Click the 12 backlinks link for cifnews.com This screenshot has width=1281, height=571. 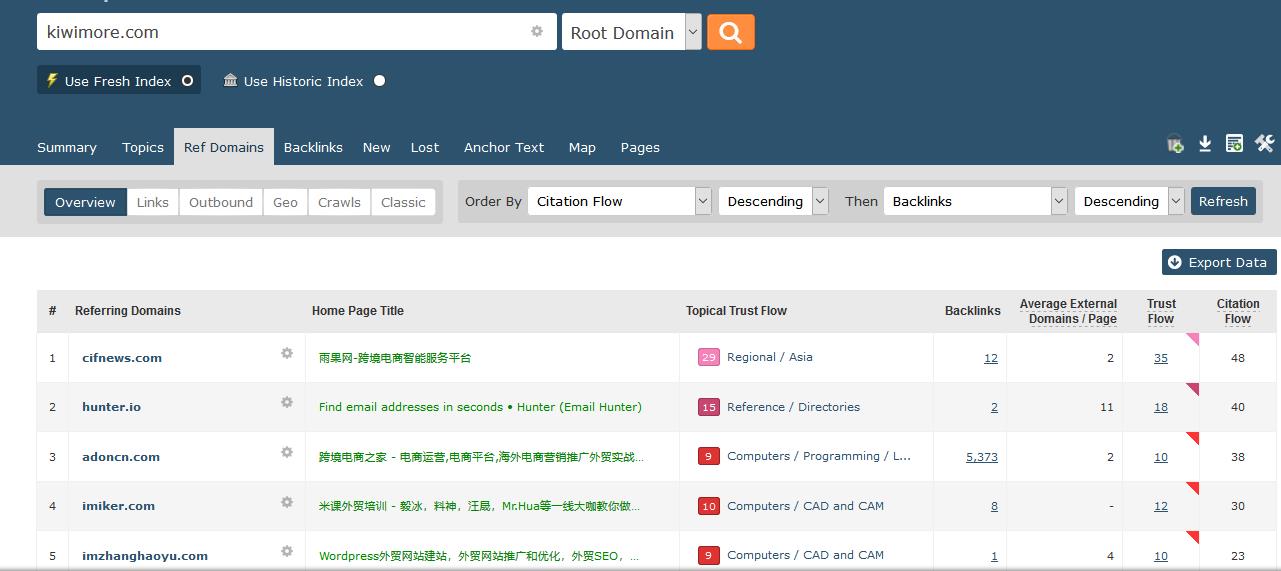[991, 358]
